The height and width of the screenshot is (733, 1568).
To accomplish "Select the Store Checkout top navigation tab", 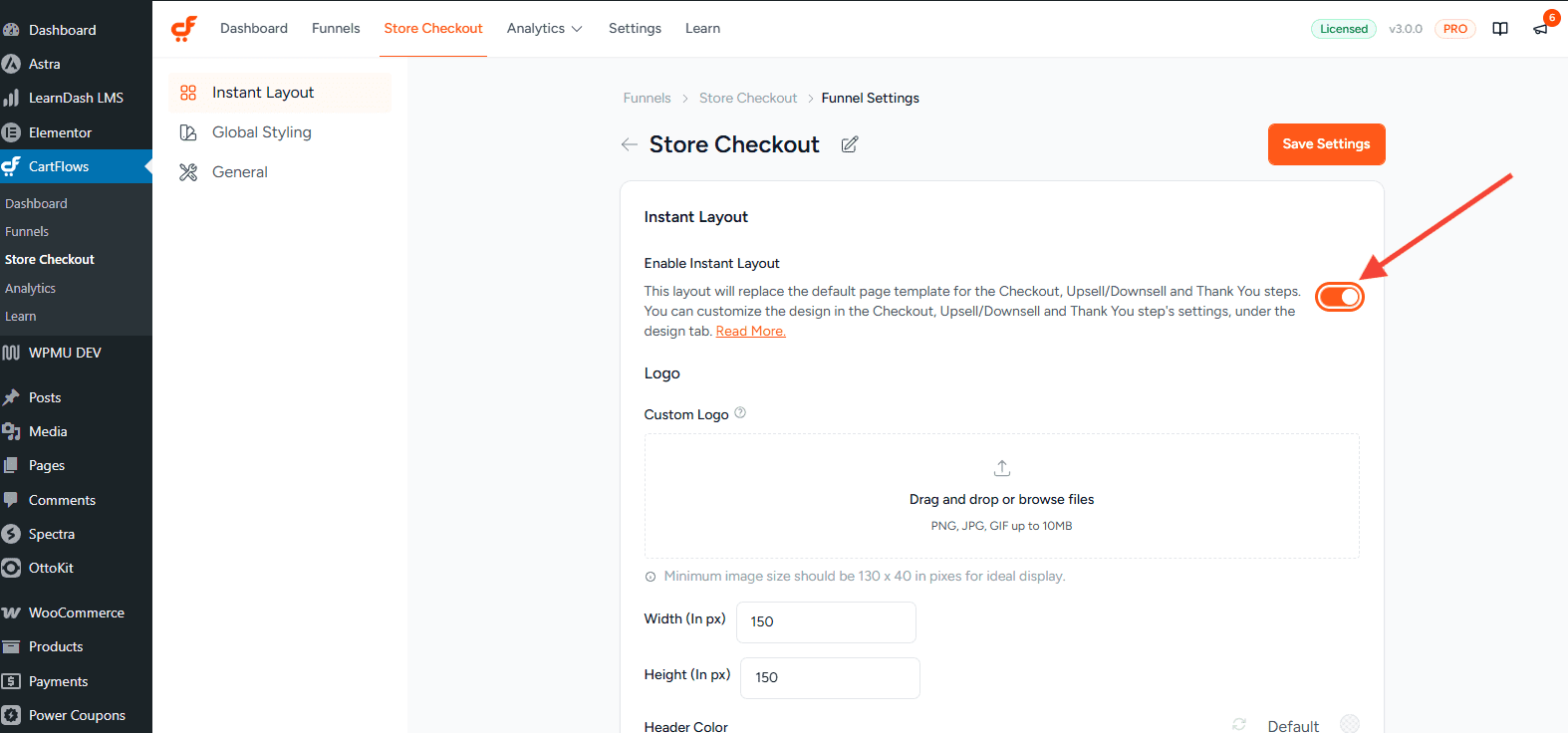I will (x=433, y=29).
